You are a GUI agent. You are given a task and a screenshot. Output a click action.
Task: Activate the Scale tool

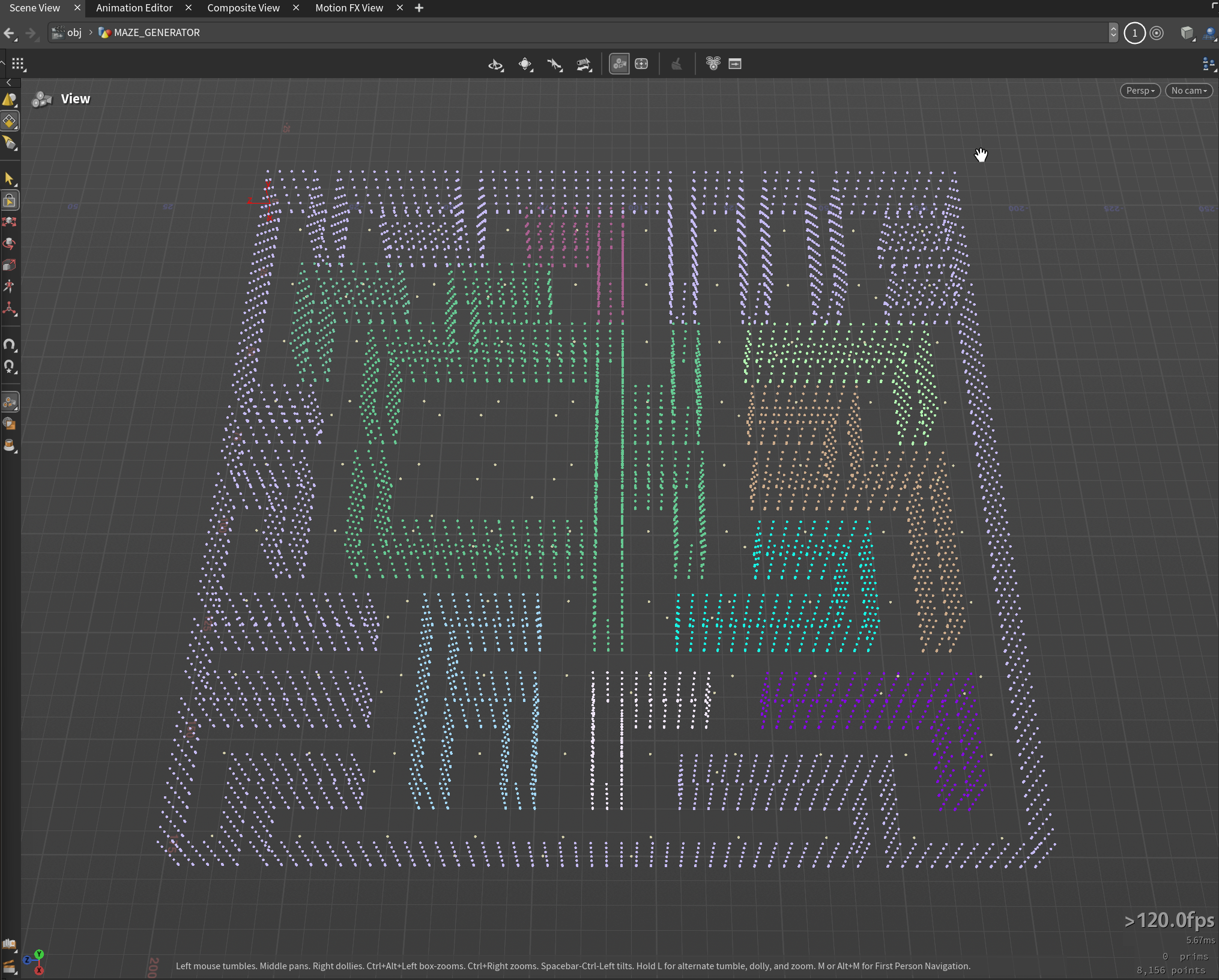(9, 265)
